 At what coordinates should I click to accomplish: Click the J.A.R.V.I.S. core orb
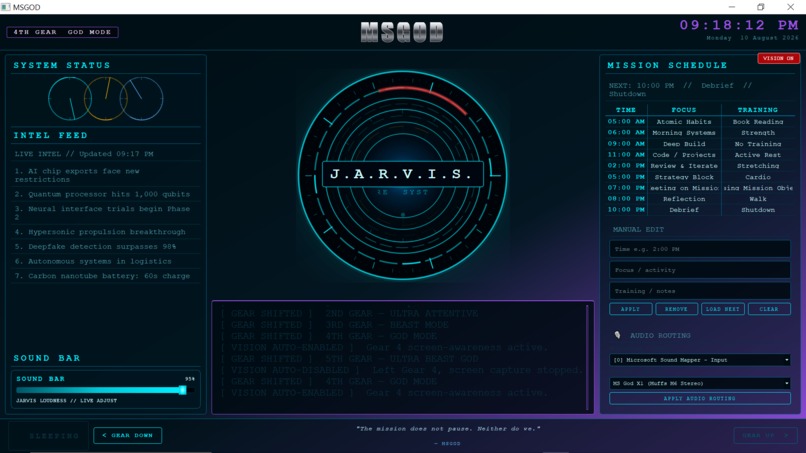click(402, 175)
